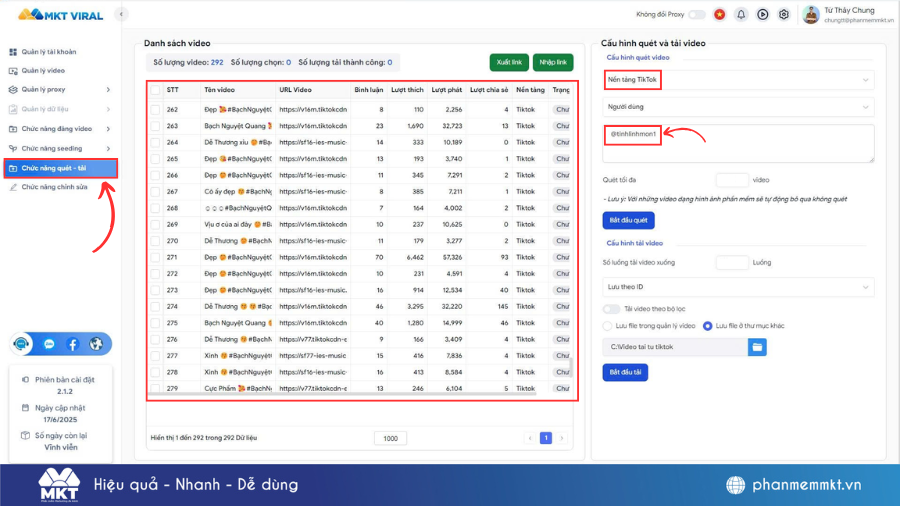This screenshot has height=506, width=900.
Task: Expand Quản lý dữ liệu submenu arrow
Action: [108, 109]
